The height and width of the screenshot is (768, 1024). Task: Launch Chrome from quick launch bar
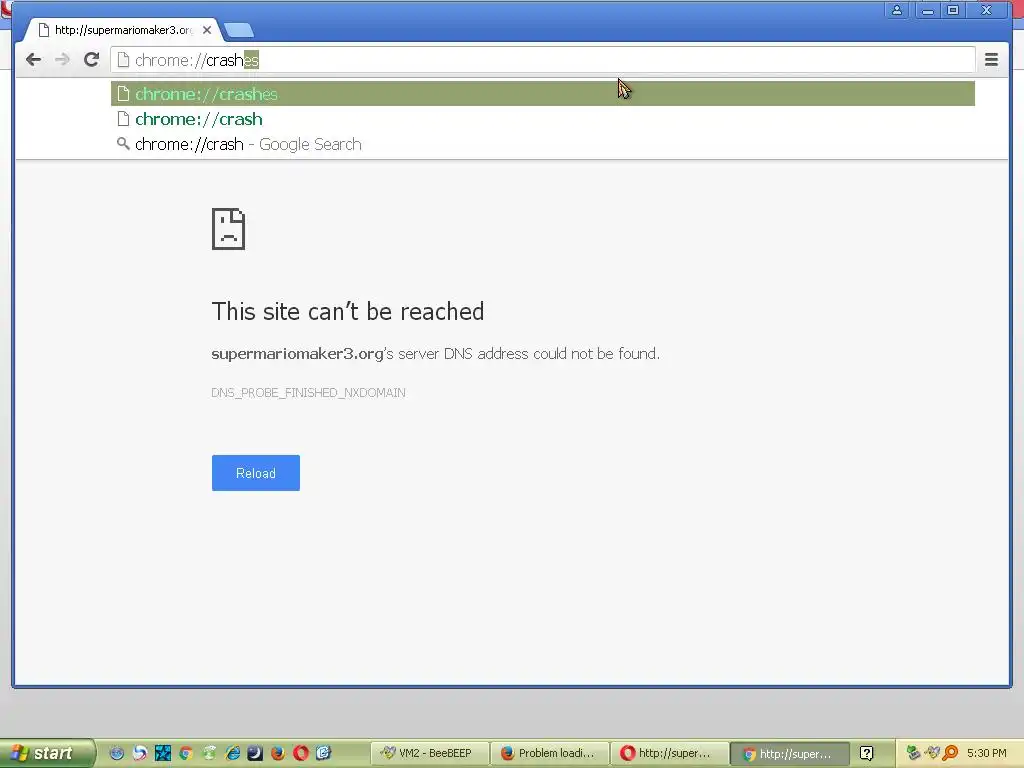pyautogui.click(x=186, y=753)
